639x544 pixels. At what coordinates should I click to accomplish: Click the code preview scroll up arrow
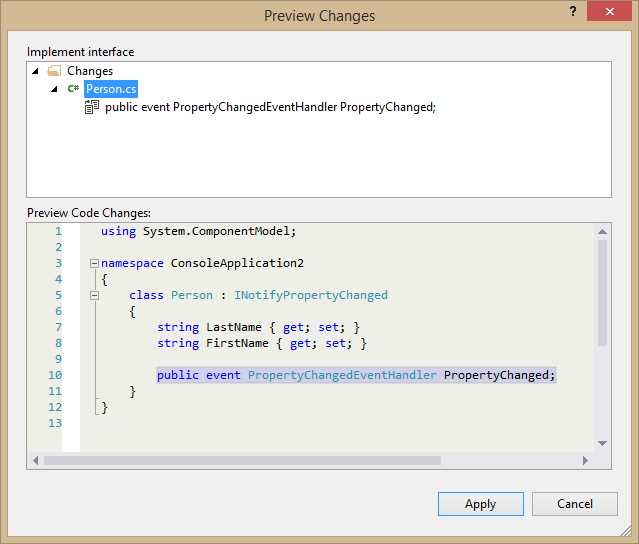(602, 231)
